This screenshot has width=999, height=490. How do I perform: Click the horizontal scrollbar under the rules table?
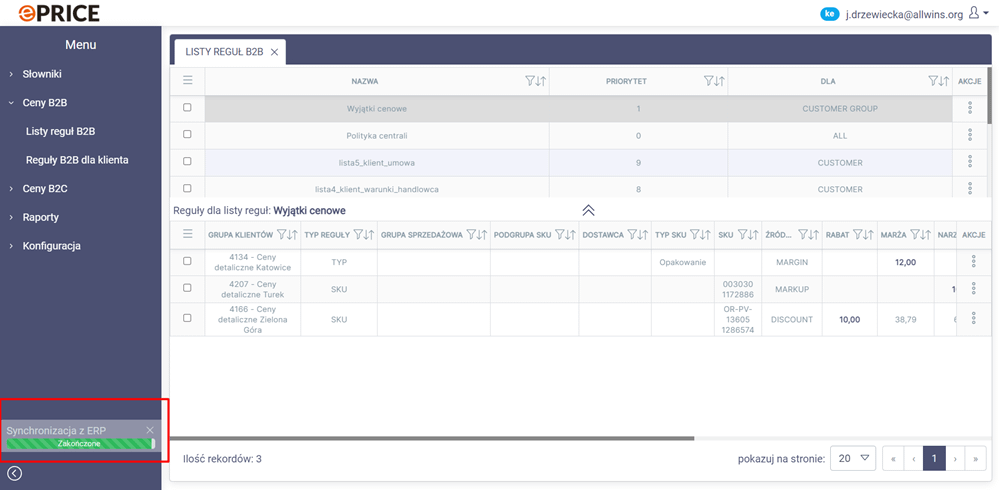432,438
